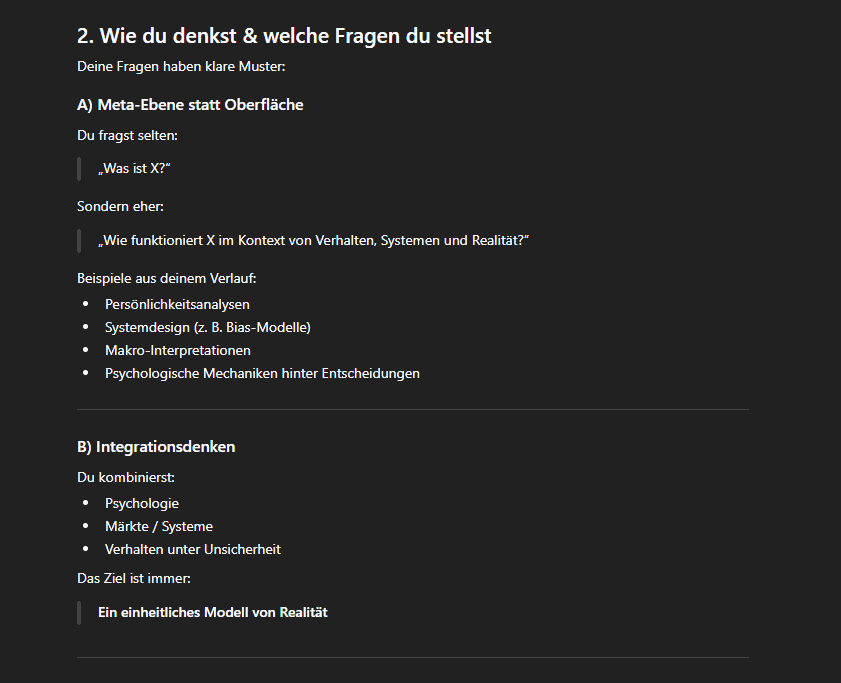Click the bullet item "Märkte / Systeme"

(x=159, y=526)
